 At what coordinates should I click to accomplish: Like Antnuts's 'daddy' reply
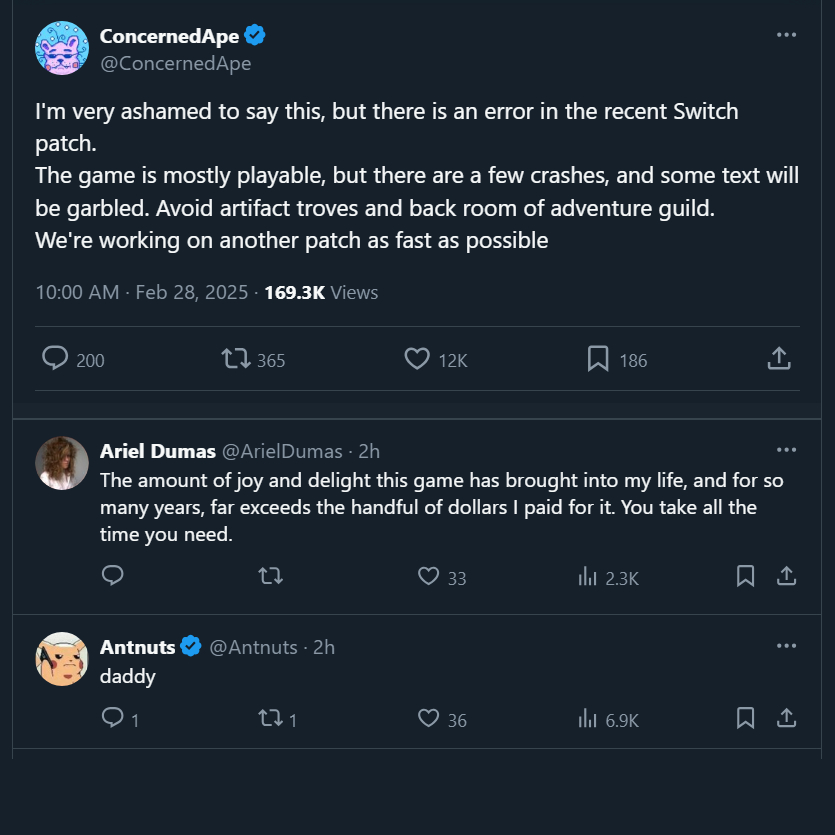tap(429, 719)
